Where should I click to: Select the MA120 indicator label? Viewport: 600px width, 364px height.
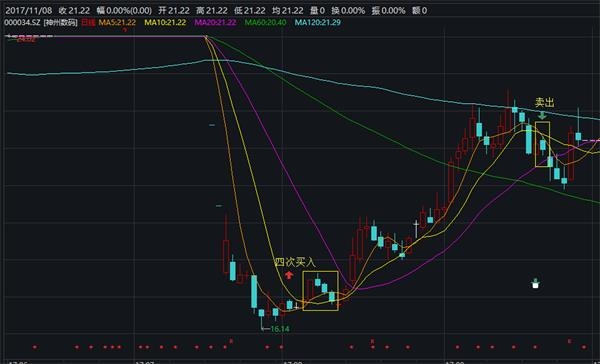(x=318, y=23)
